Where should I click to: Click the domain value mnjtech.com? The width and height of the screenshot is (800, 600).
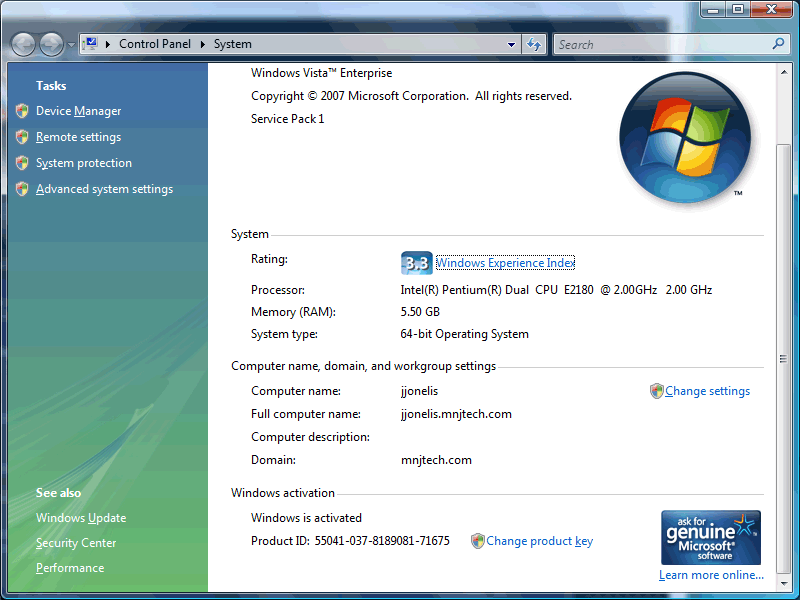point(436,460)
